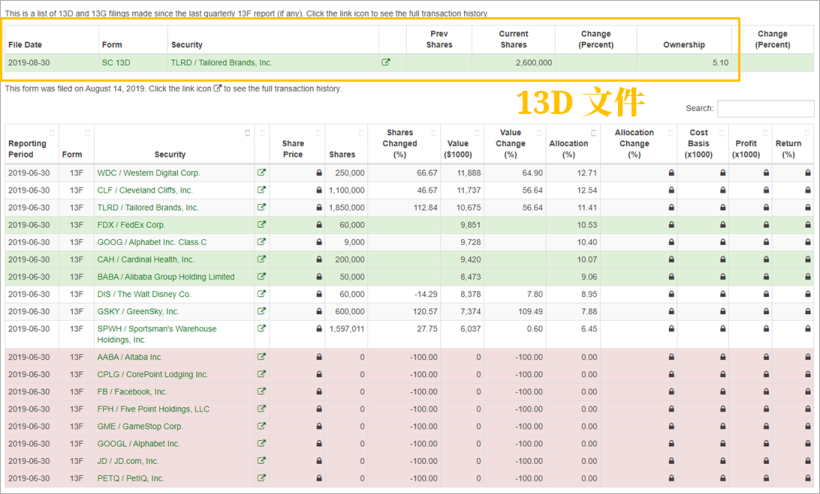The width and height of the screenshot is (820, 494).
Task: Click the Allocation Change lock in DIS row
Action: pos(671,294)
